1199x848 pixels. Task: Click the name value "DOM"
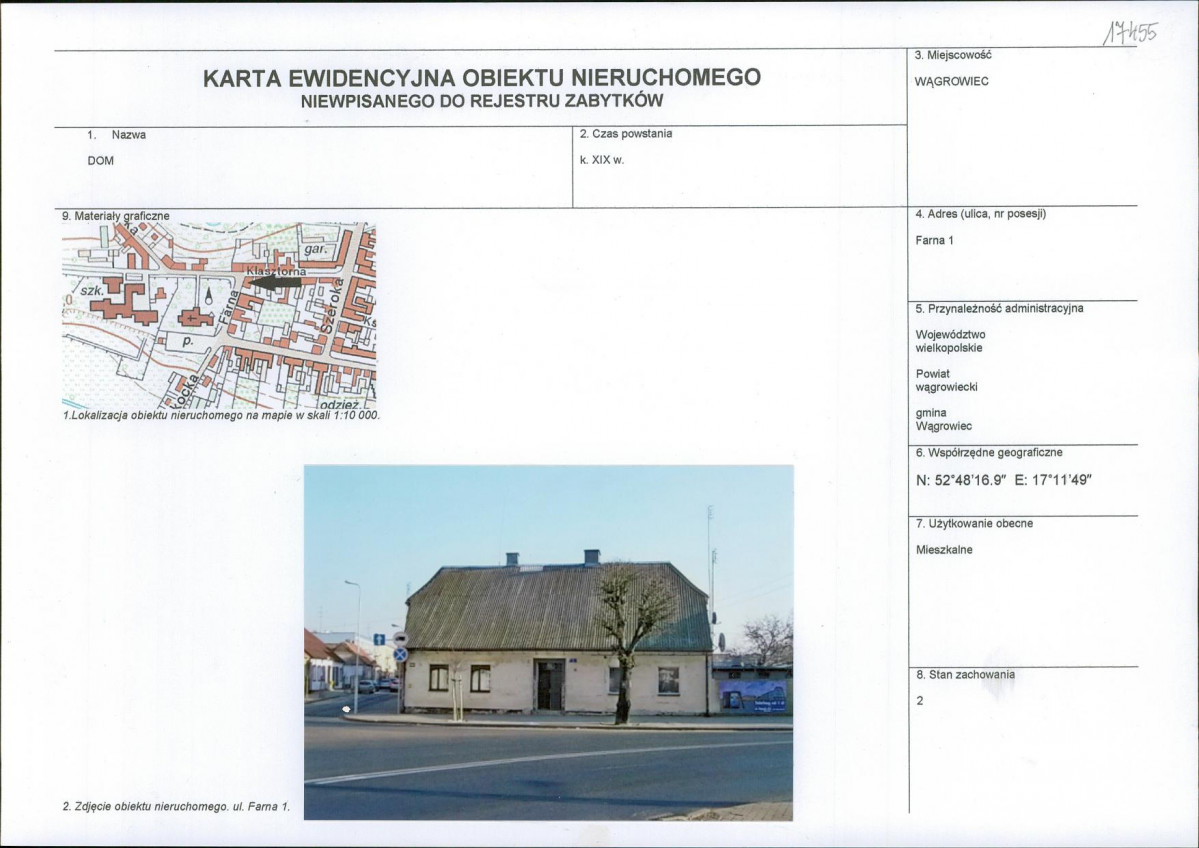pos(101,161)
